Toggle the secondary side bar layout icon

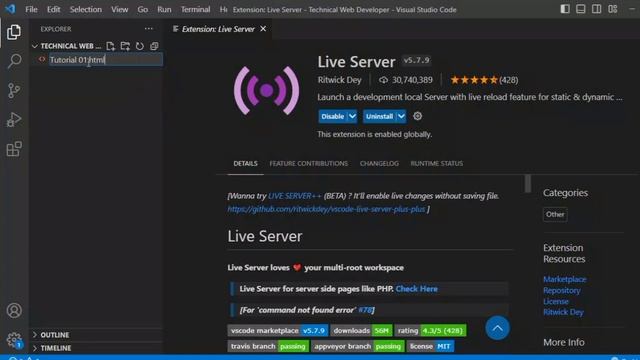tap(596, 9)
